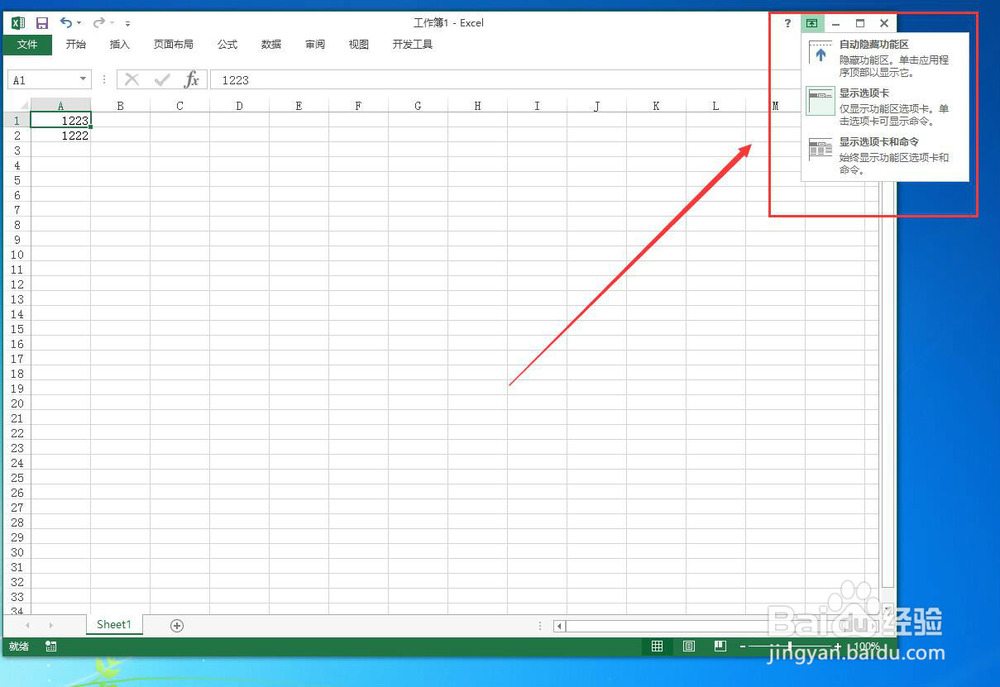Click the Name Box showing A1
Screen dimensions: 1000x687
point(42,80)
